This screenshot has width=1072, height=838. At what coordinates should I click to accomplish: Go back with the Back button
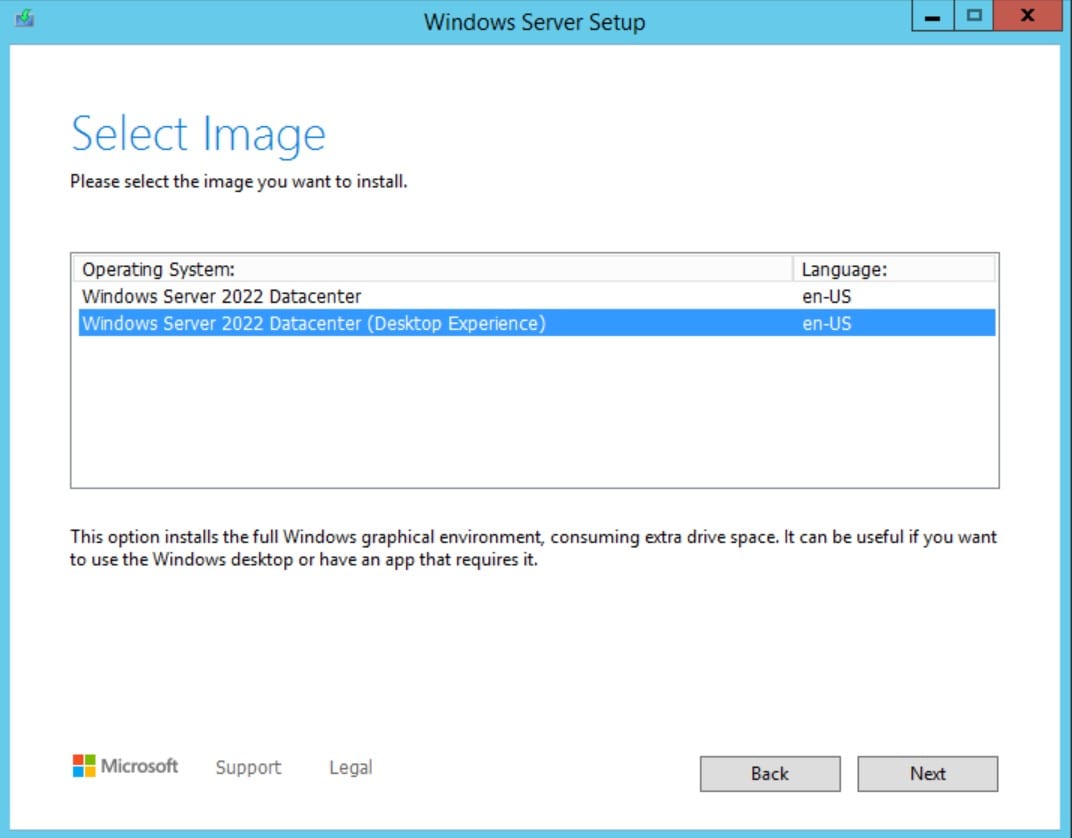770,774
